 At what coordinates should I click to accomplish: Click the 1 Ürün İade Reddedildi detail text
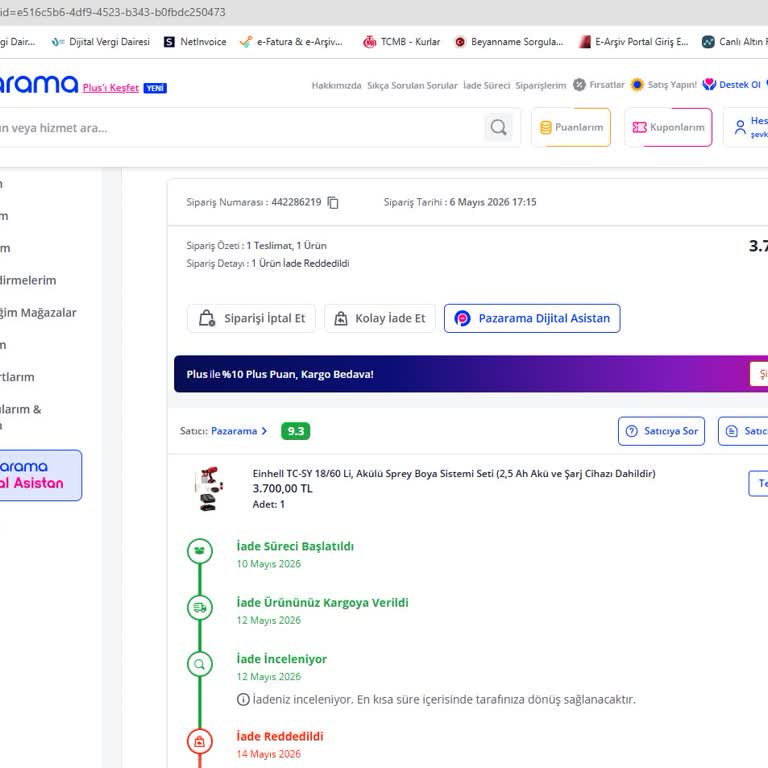tap(300, 264)
